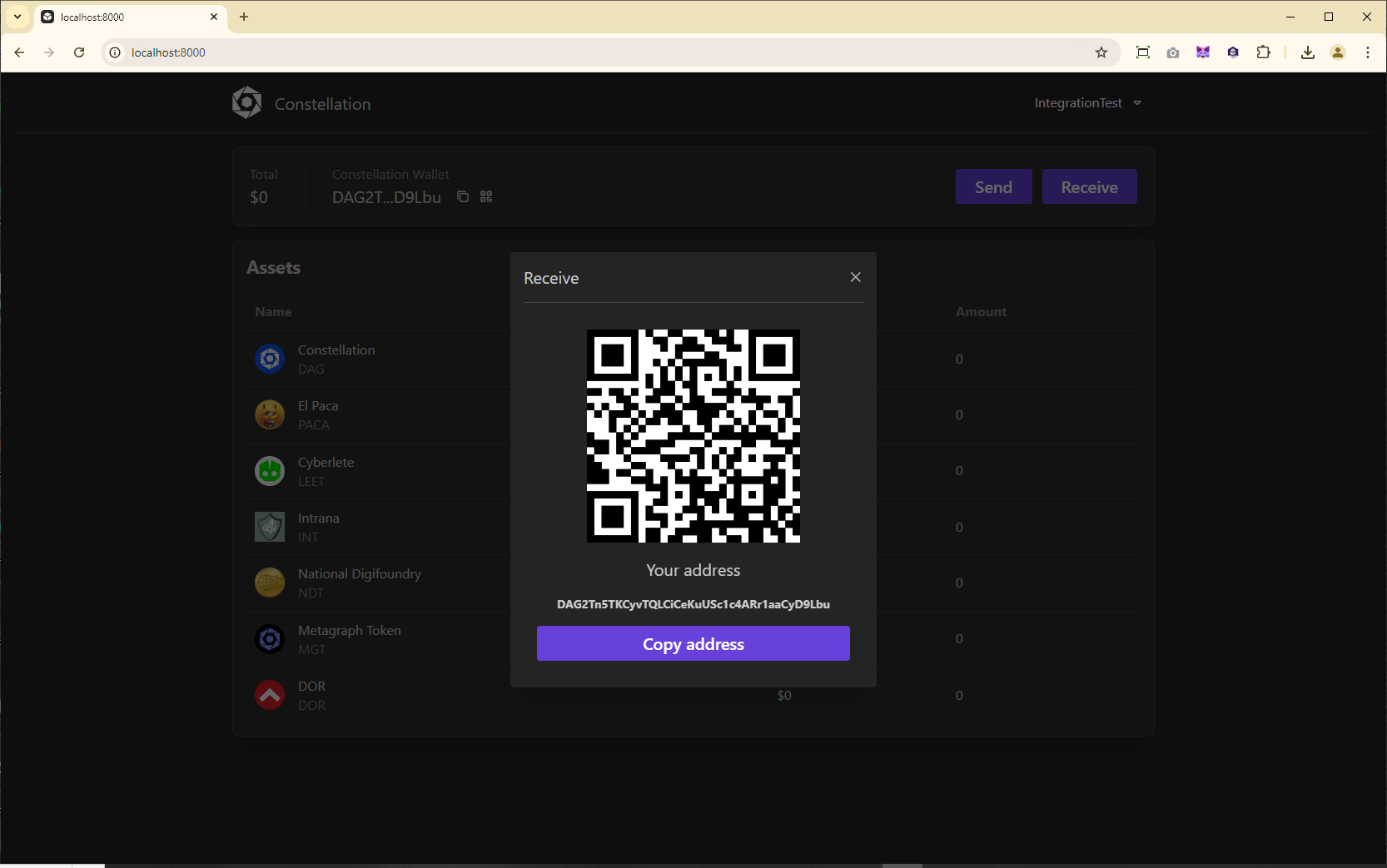This screenshot has width=1387, height=868.
Task: Open the MetaMask fox extension
Action: coord(1203,52)
